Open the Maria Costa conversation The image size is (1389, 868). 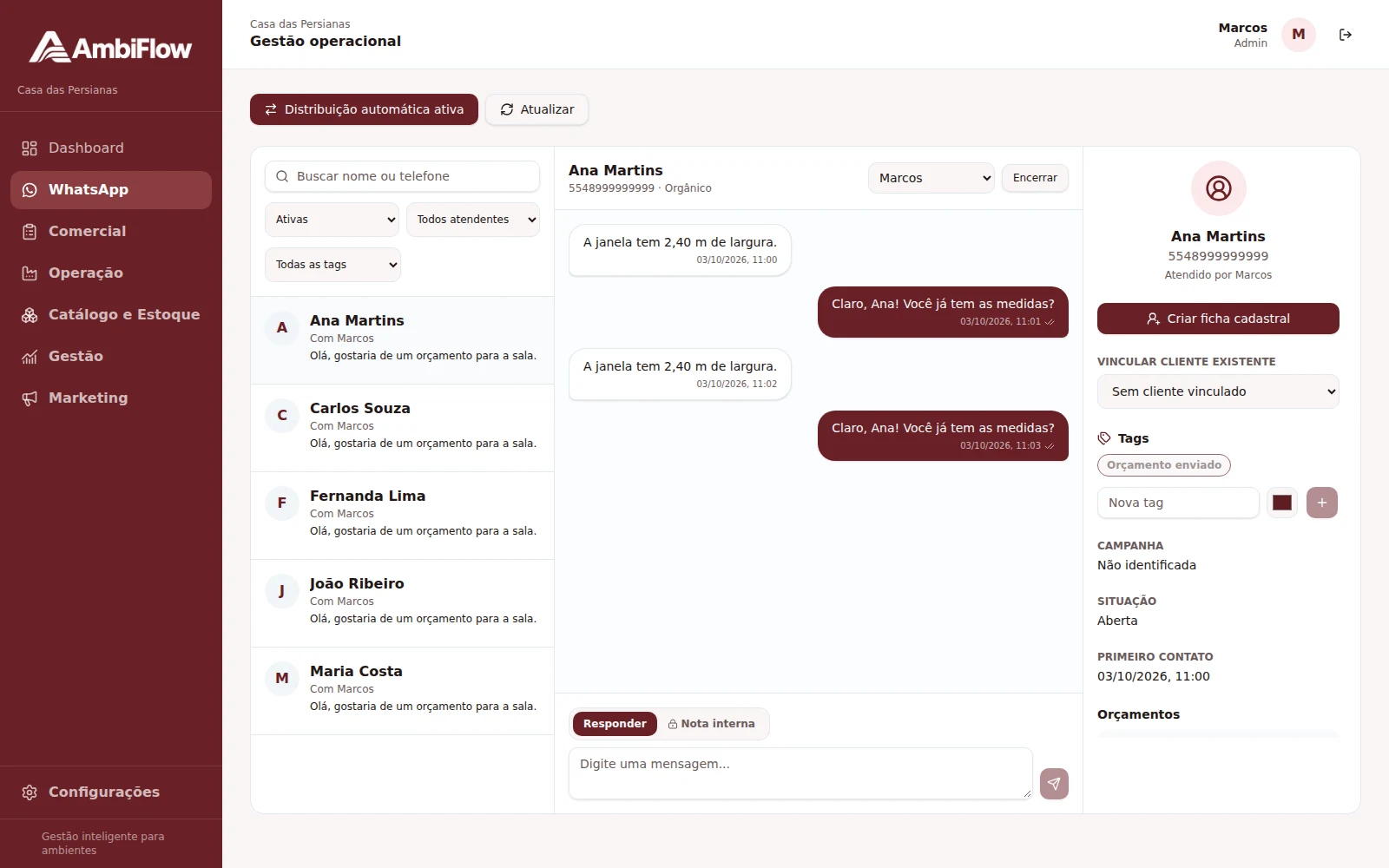[402, 691]
